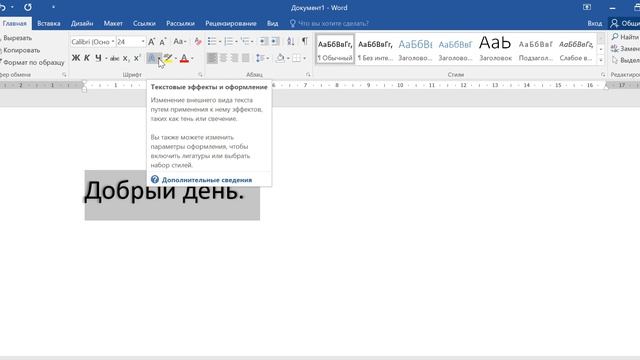
Task: Open the Дополнительные сведения link
Action: [x=207, y=180]
